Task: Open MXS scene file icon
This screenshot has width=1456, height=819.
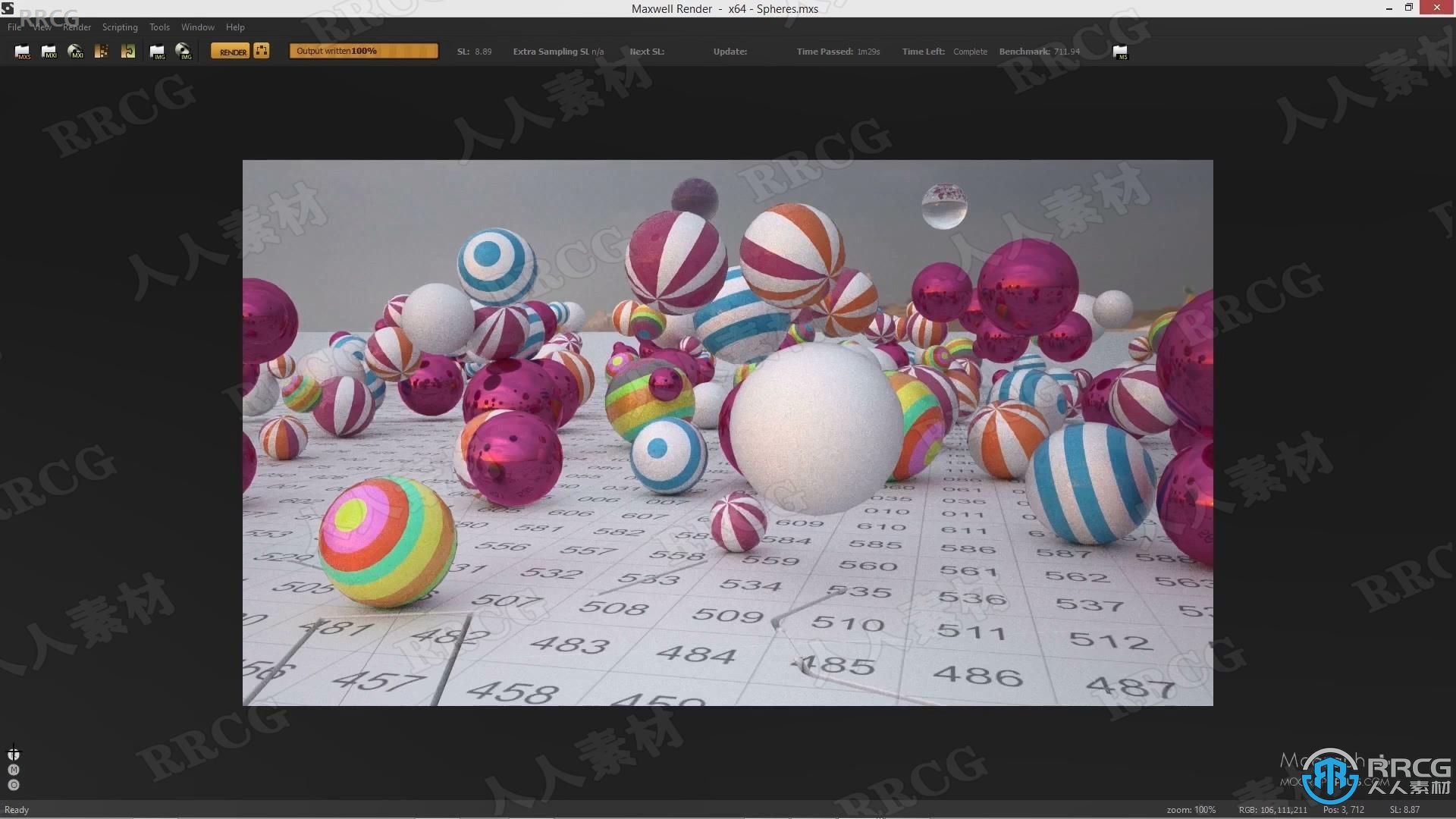Action: tap(23, 52)
